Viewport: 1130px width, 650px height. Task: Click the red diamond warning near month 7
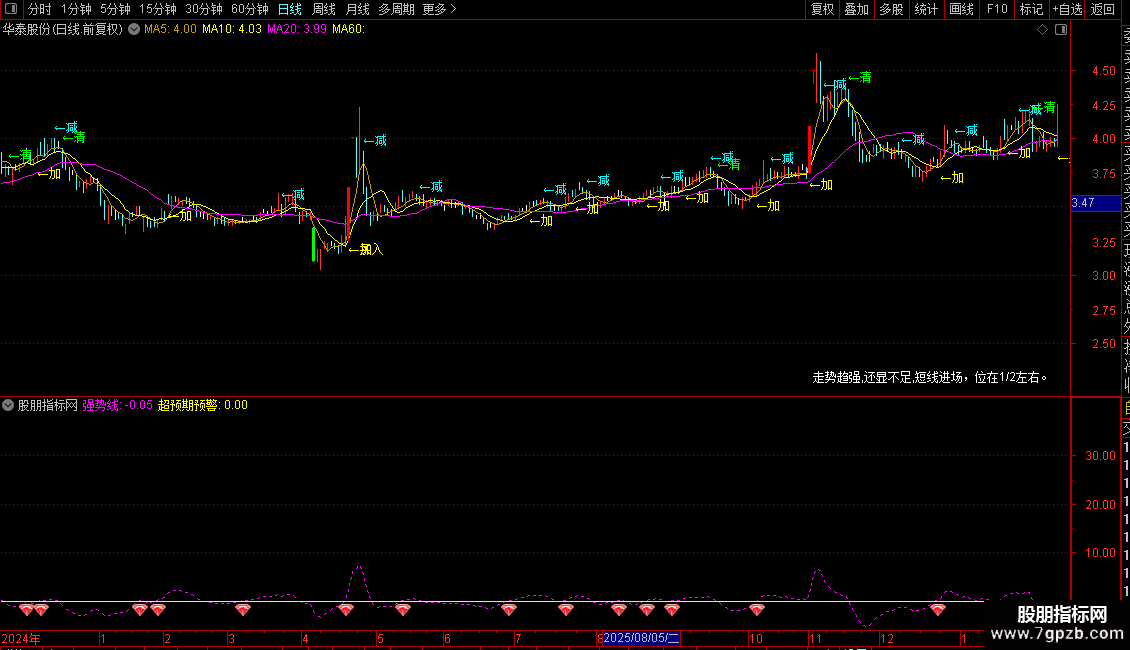click(x=509, y=610)
